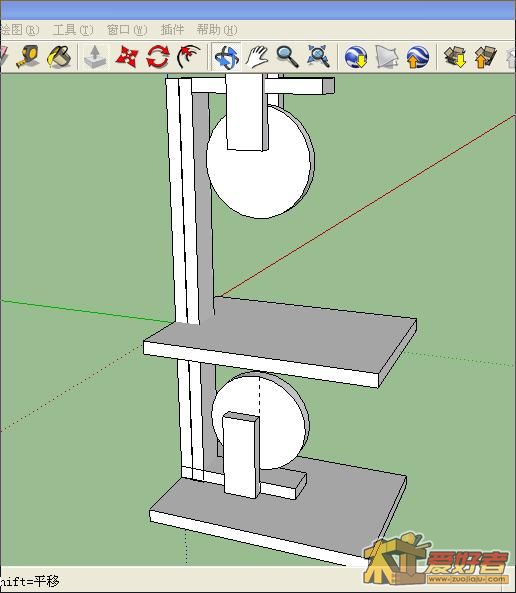This screenshot has height=593, width=516.
Task: Choose the Zoom magnifier tool
Action: [288, 57]
